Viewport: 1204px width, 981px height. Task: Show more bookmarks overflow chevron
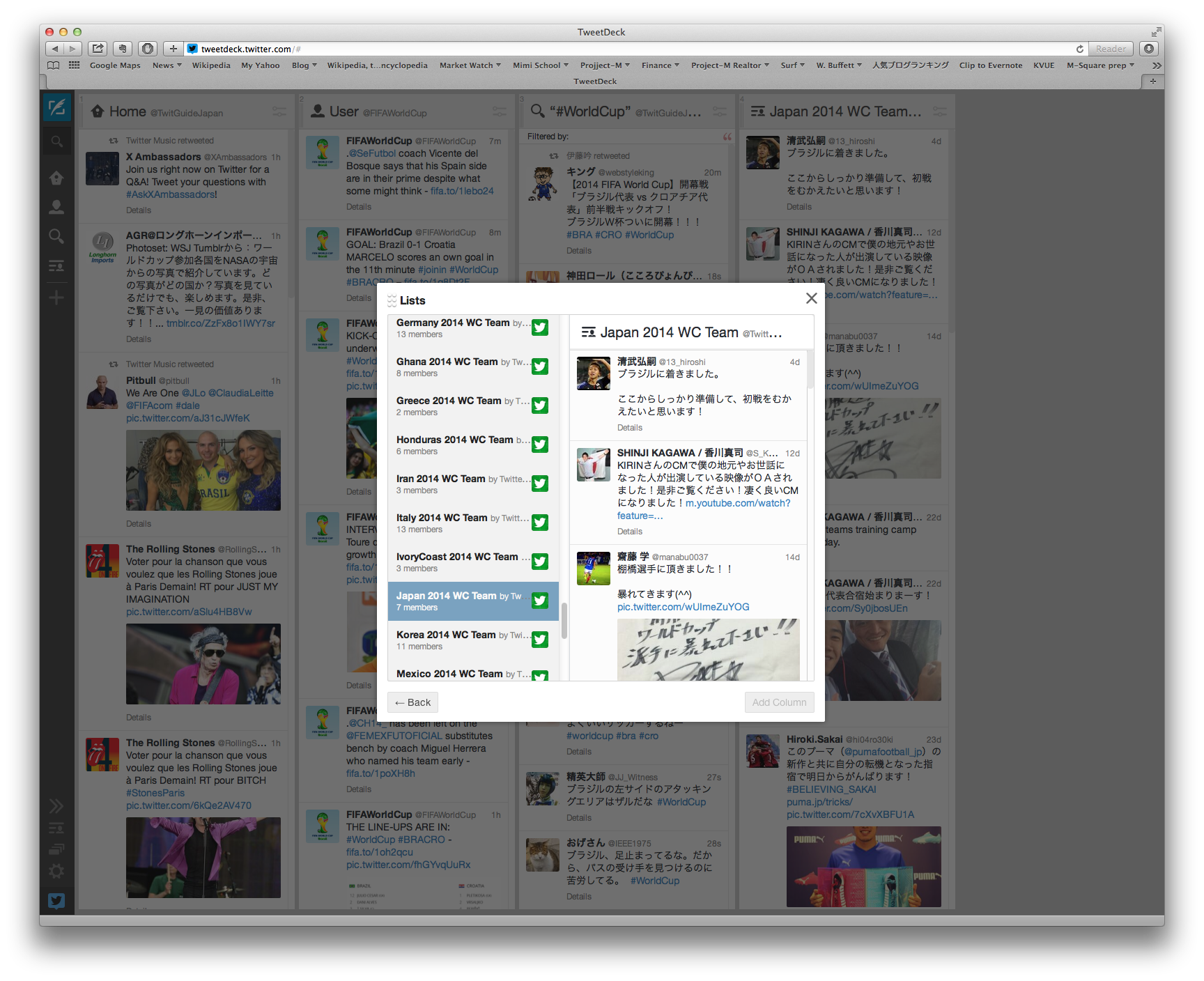[1156, 65]
